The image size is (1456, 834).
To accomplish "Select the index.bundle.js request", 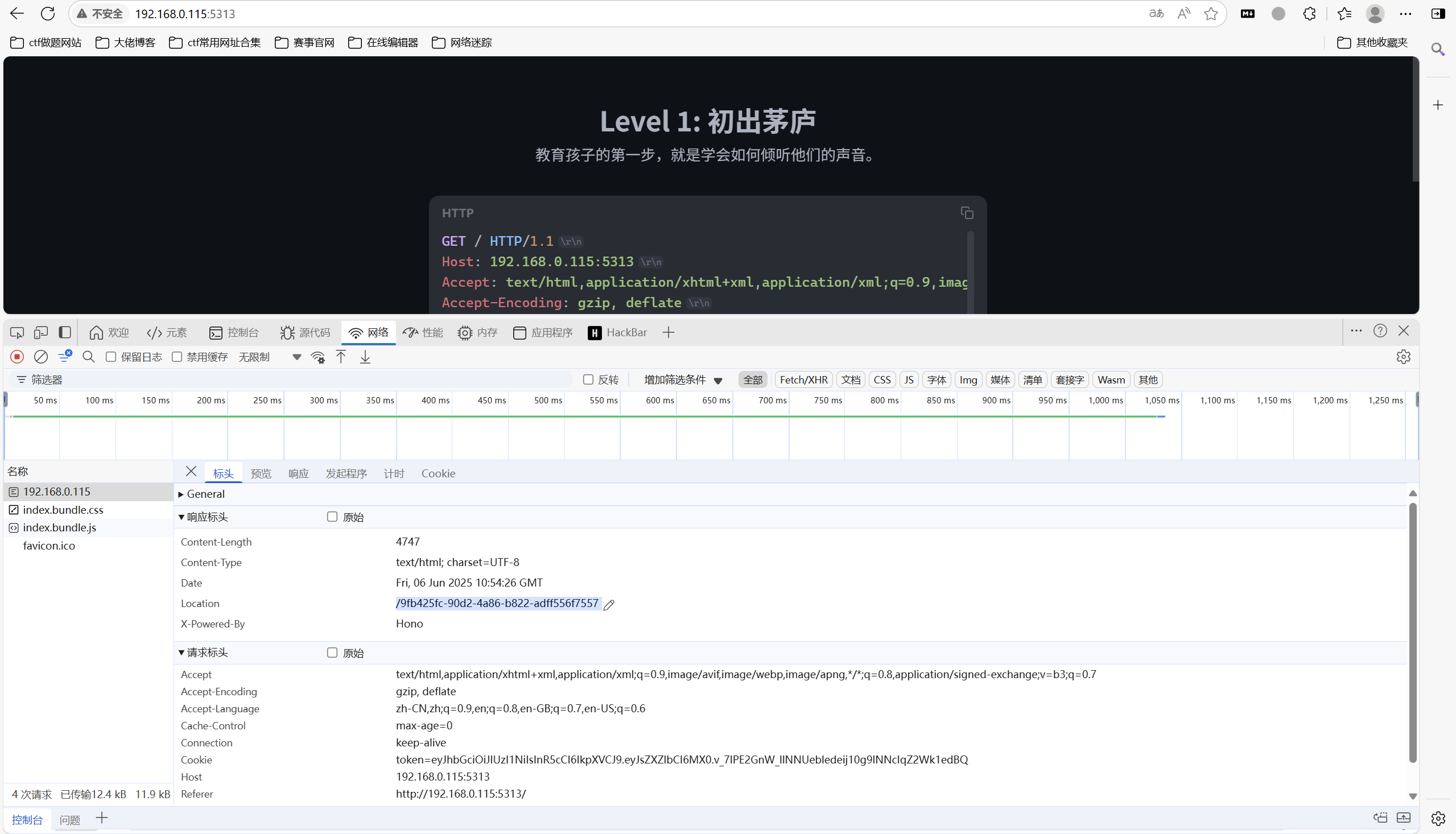I will coord(88,527).
